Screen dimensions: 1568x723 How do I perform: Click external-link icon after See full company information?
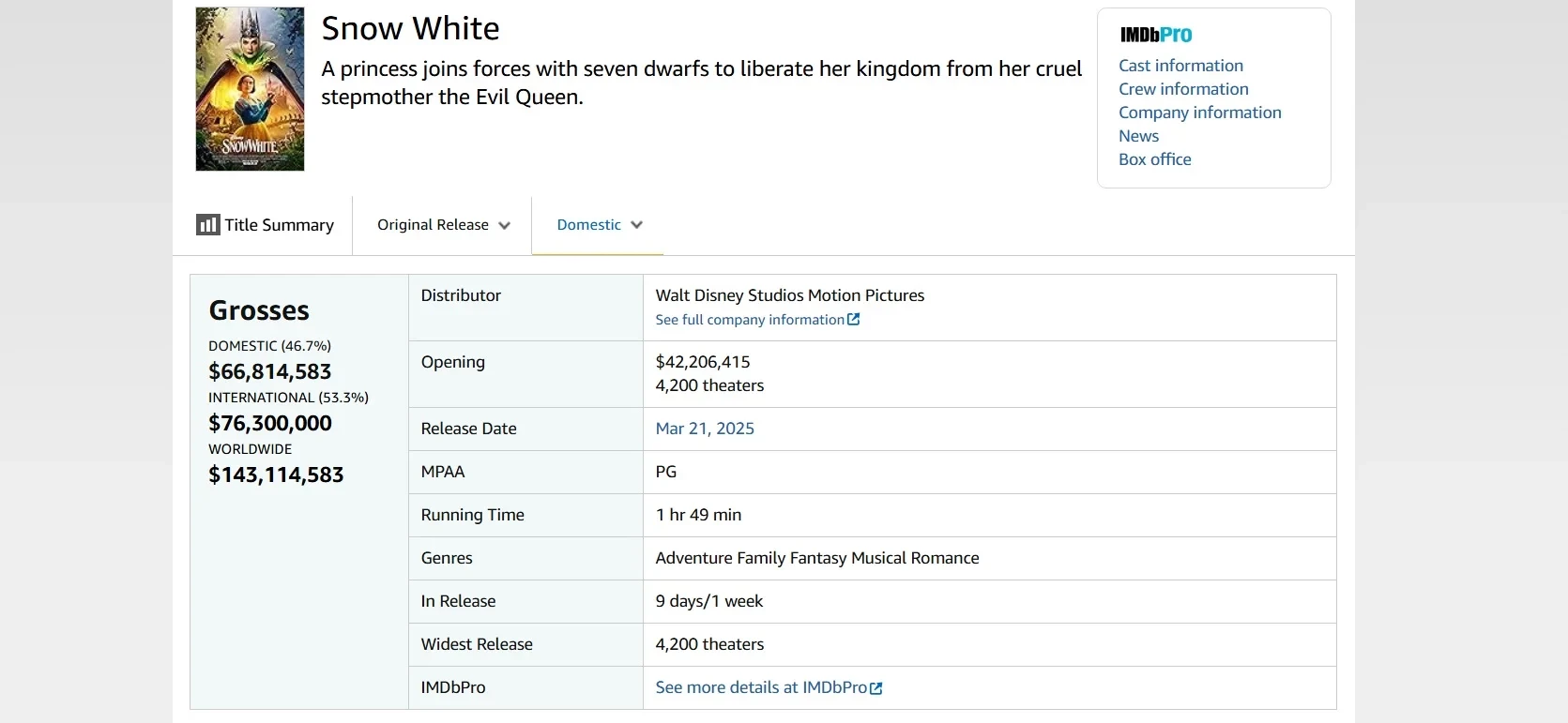tap(853, 320)
